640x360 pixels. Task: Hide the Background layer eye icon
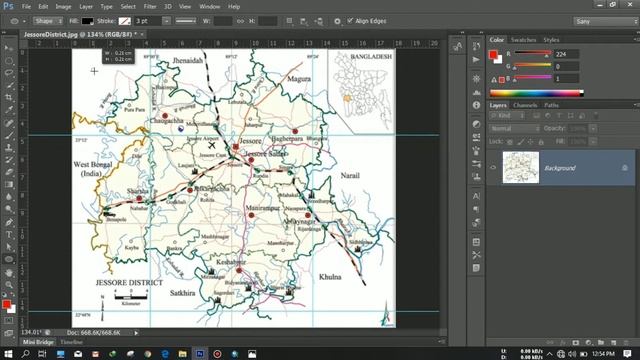click(x=493, y=168)
